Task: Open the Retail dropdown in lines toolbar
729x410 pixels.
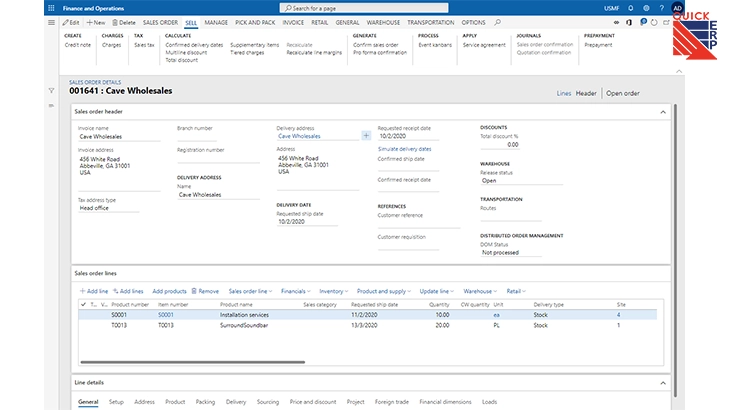Action: coord(516,291)
